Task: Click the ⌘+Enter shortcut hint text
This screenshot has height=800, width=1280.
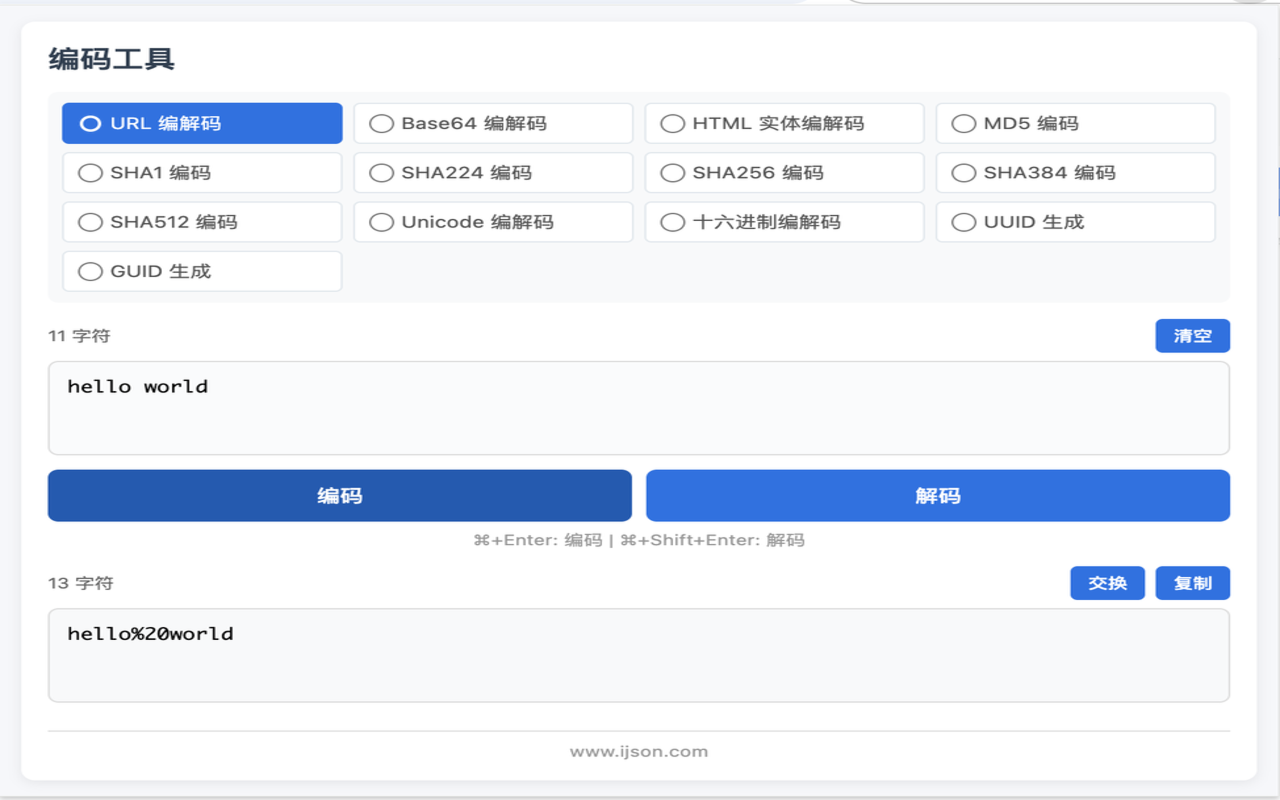Action: [639, 540]
